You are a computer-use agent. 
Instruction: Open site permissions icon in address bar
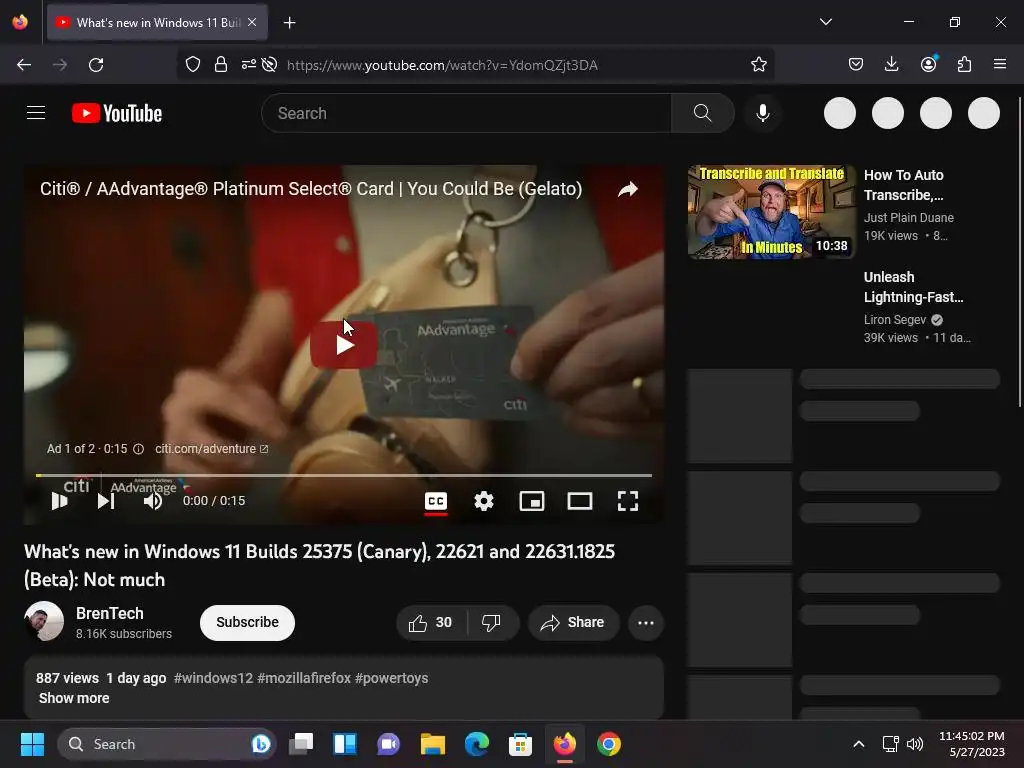(248, 64)
